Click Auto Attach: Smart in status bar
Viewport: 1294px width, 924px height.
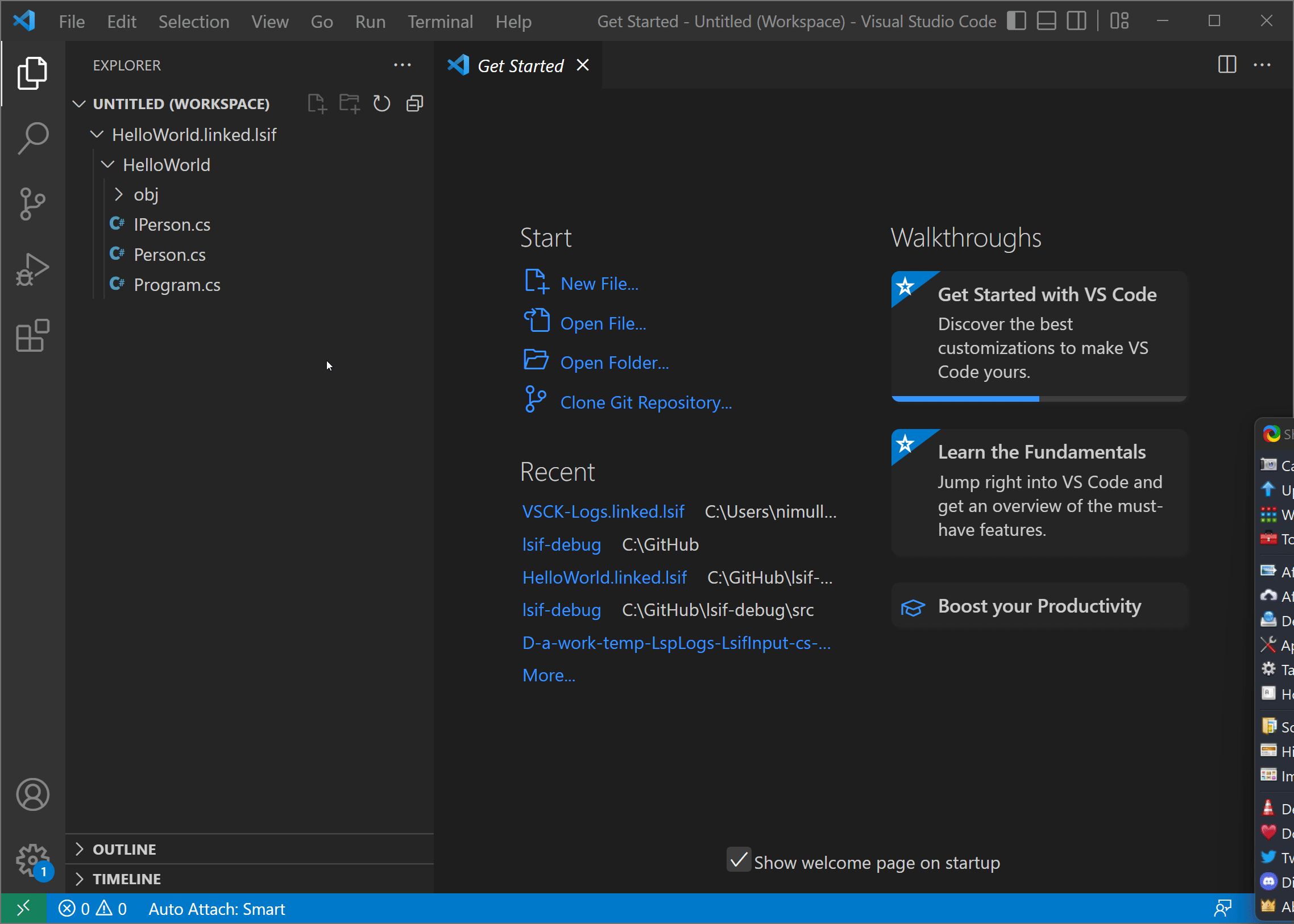click(x=217, y=909)
